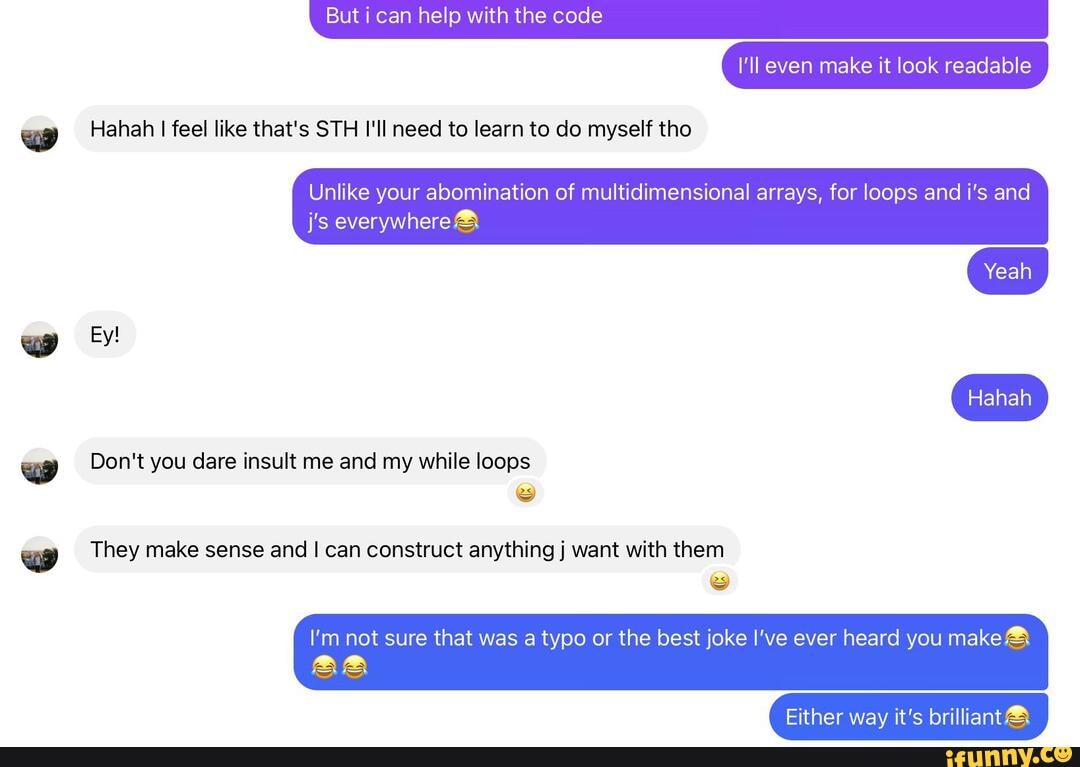The width and height of the screenshot is (1080, 767).
Task: Select the 'I'll even make it look readable' bubble
Action: [884, 65]
